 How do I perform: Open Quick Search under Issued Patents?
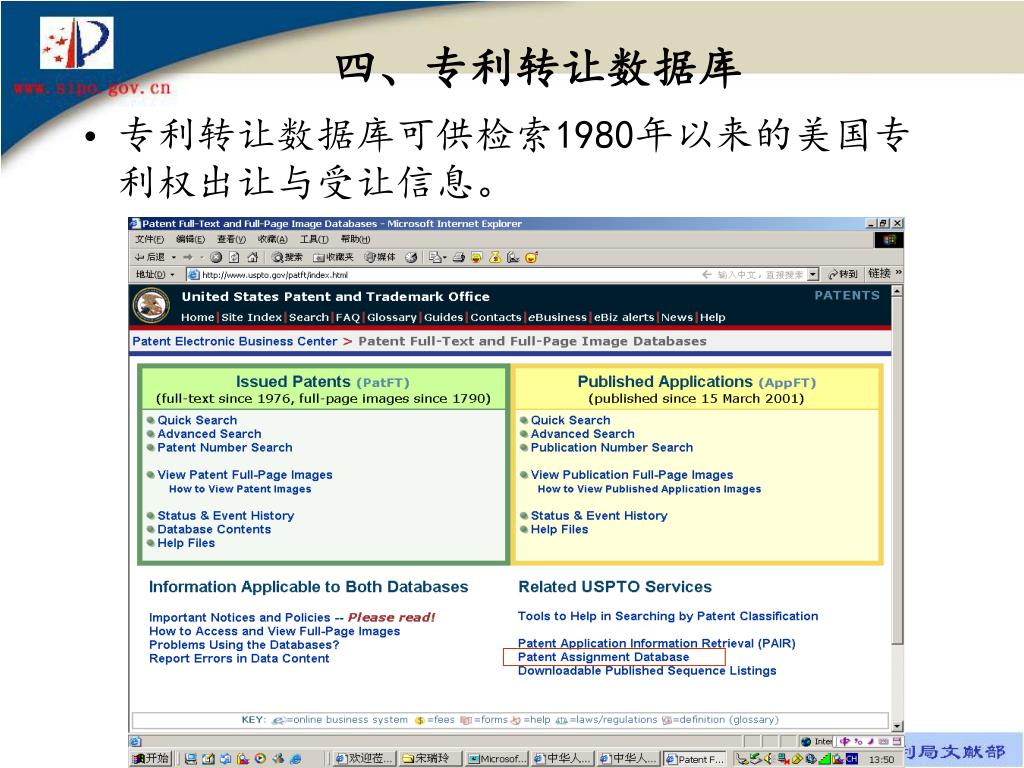coord(197,420)
